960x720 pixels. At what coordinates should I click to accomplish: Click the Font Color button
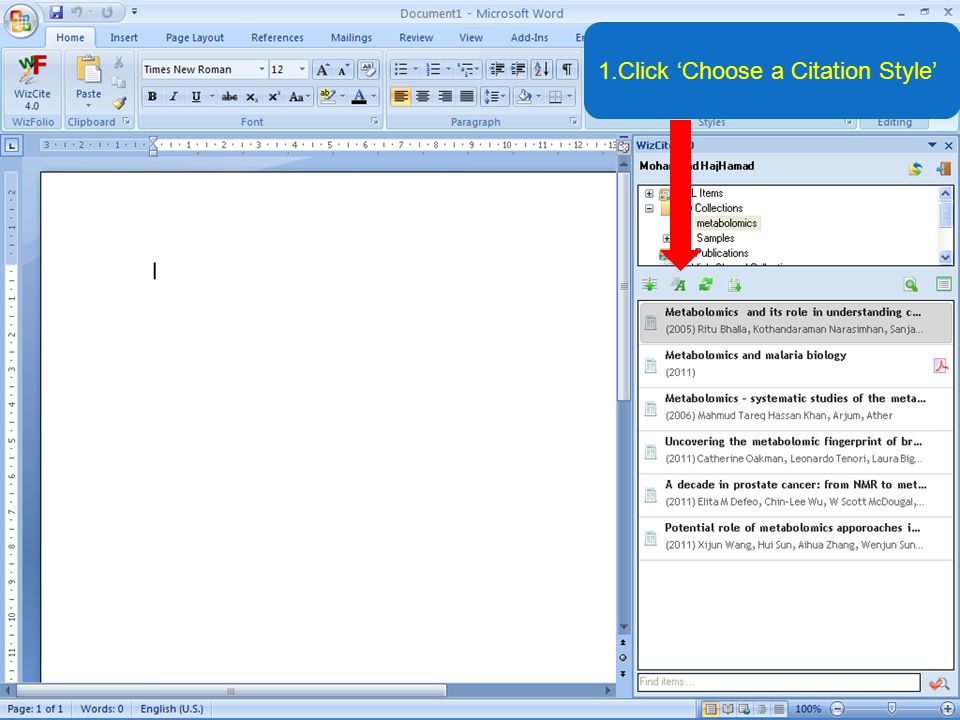(x=359, y=97)
